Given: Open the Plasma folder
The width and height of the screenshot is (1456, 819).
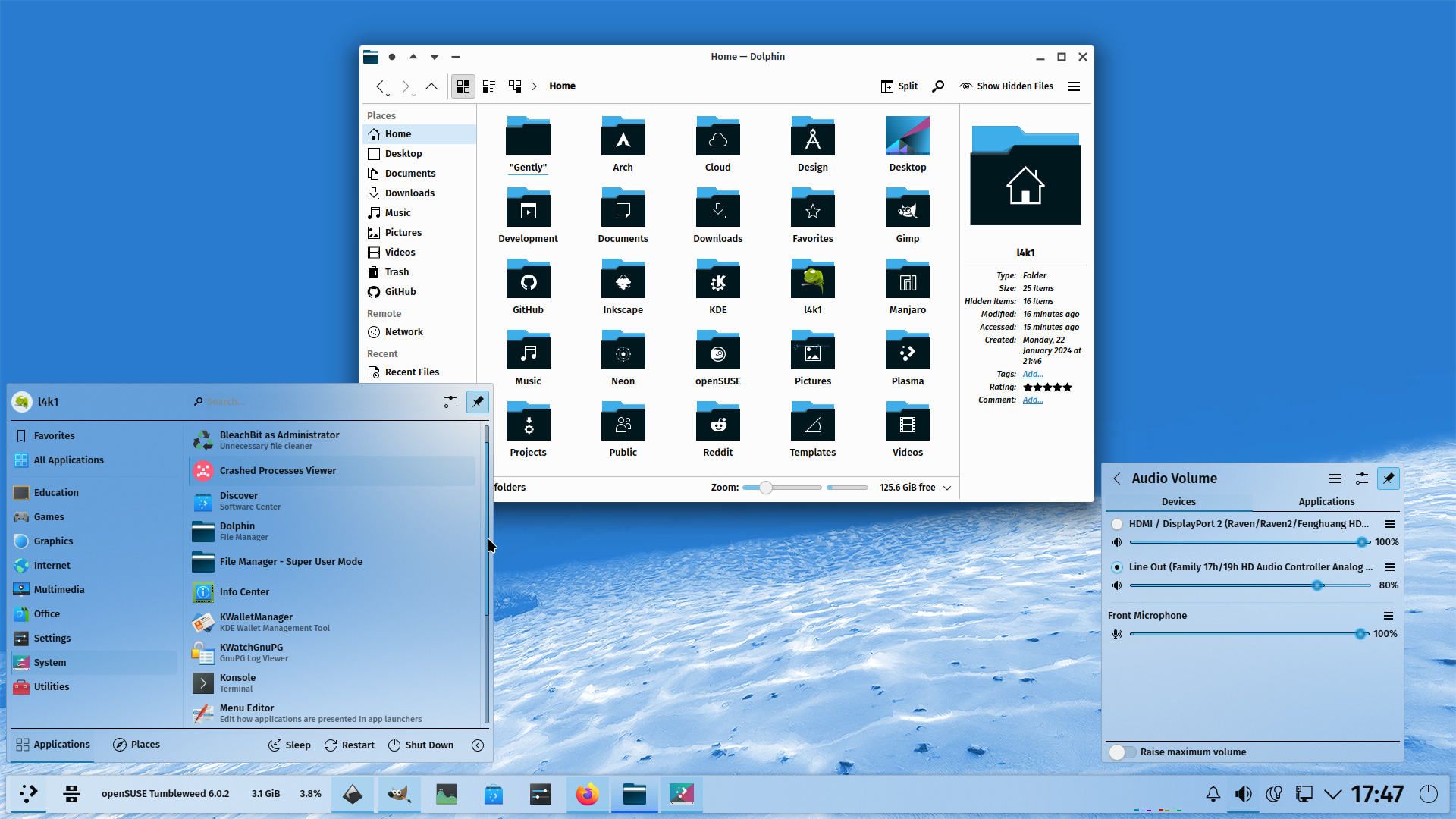Looking at the screenshot, I should click(x=907, y=358).
